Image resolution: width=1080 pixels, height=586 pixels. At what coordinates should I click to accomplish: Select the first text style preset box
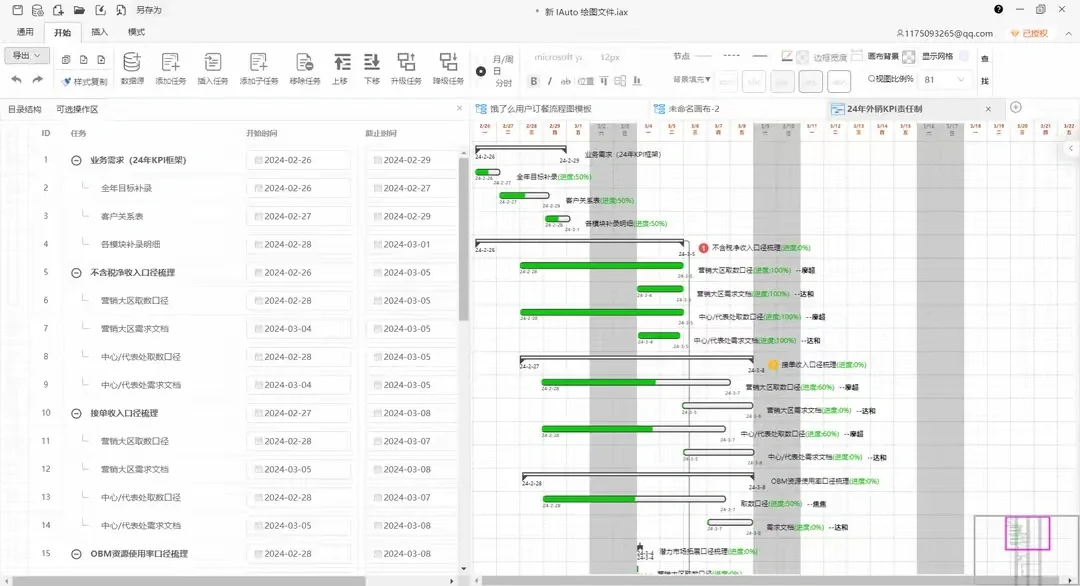point(727,81)
